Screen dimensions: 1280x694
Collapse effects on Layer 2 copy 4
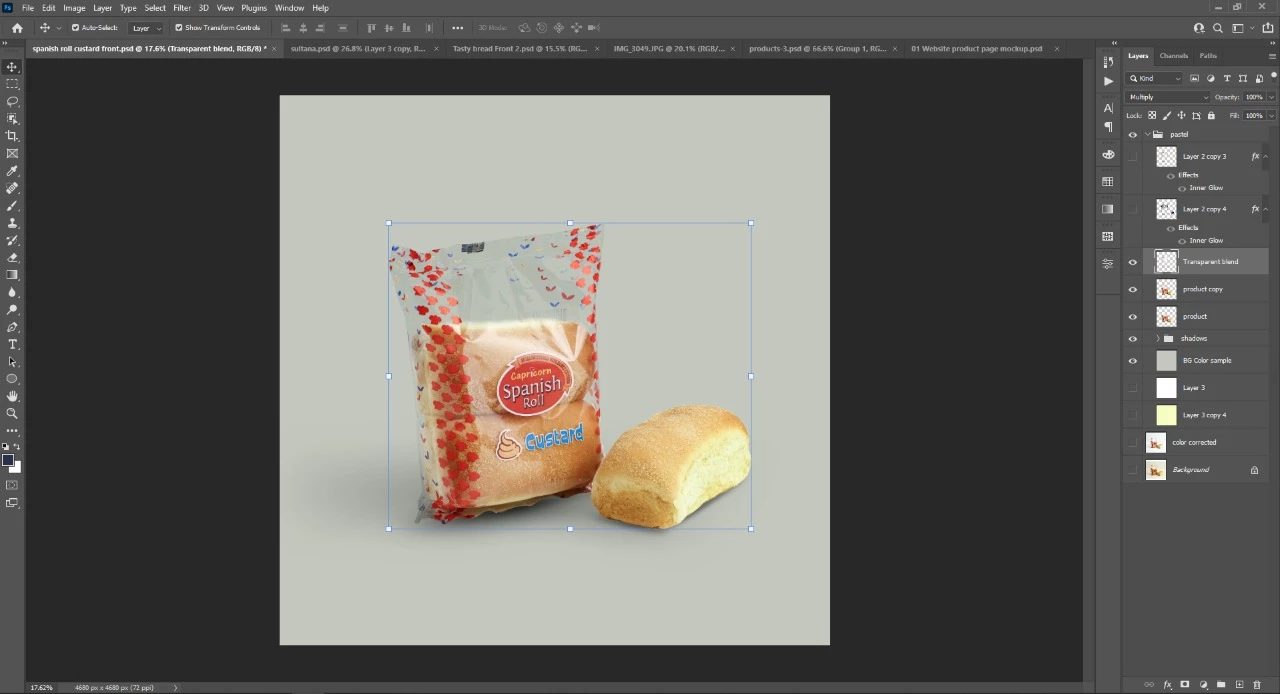1265,209
